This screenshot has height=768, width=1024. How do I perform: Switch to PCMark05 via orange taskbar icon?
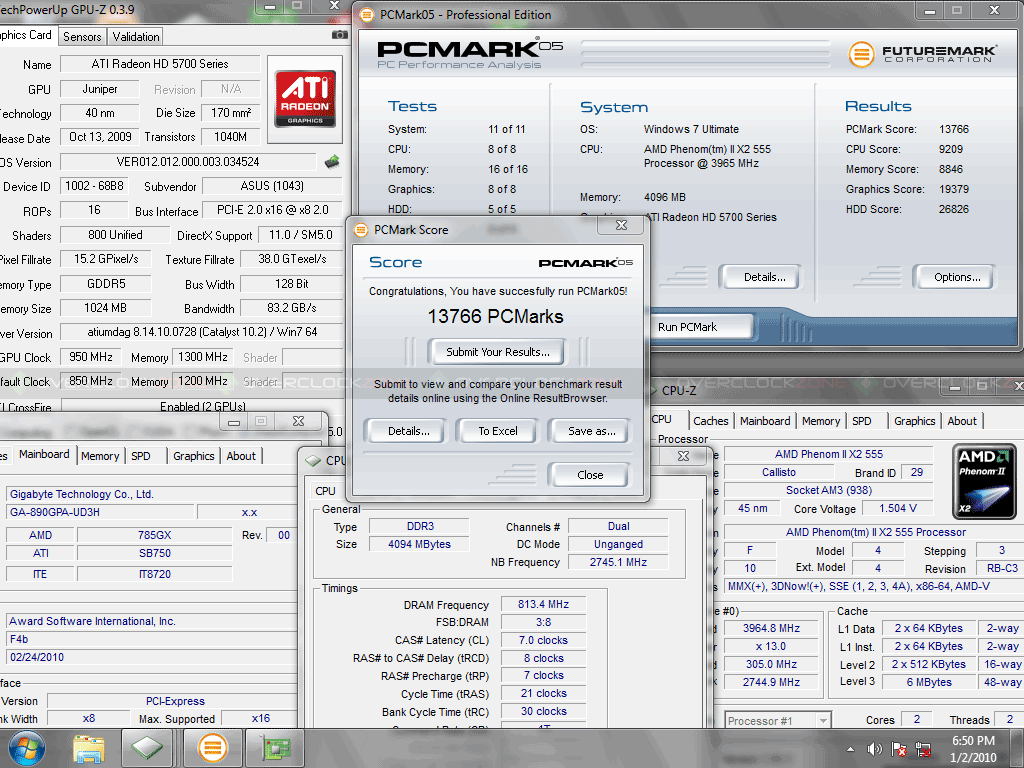pyautogui.click(x=213, y=748)
